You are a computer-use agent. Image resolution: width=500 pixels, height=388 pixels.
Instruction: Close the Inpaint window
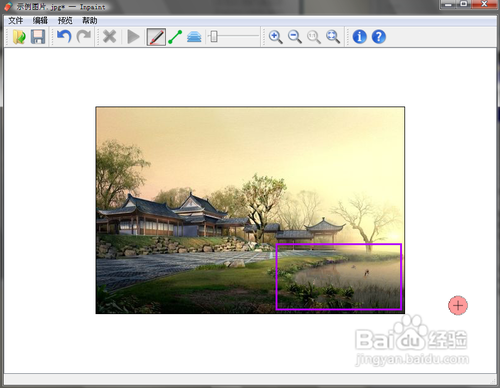coord(485,4)
